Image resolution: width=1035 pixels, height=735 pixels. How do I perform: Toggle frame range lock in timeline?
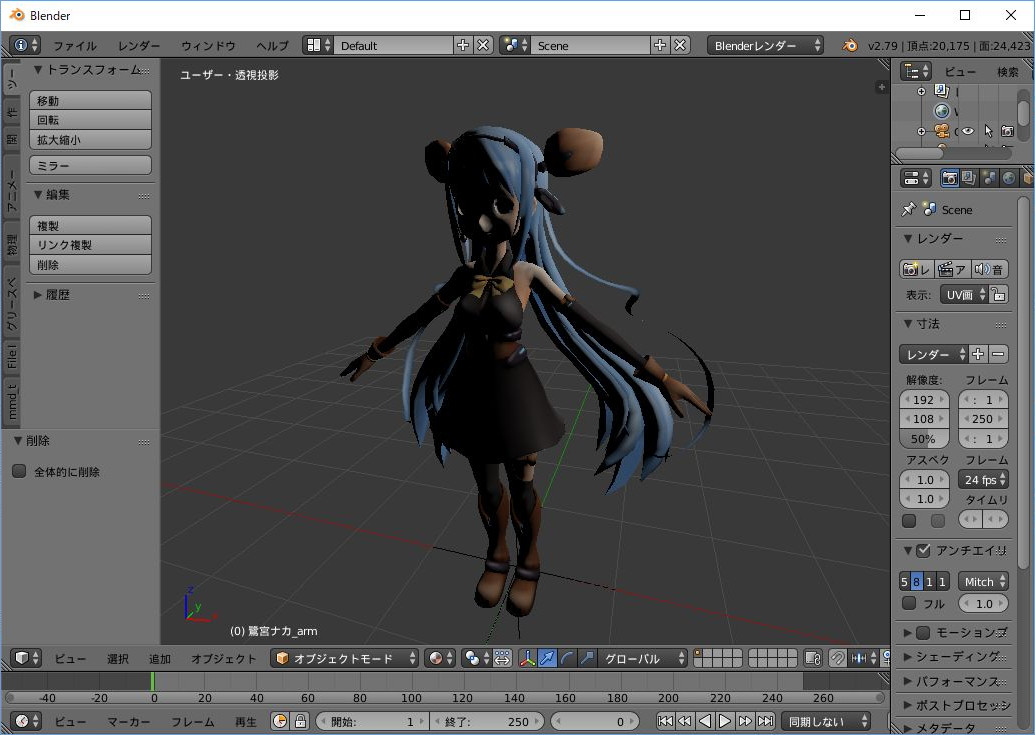click(x=300, y=721)
